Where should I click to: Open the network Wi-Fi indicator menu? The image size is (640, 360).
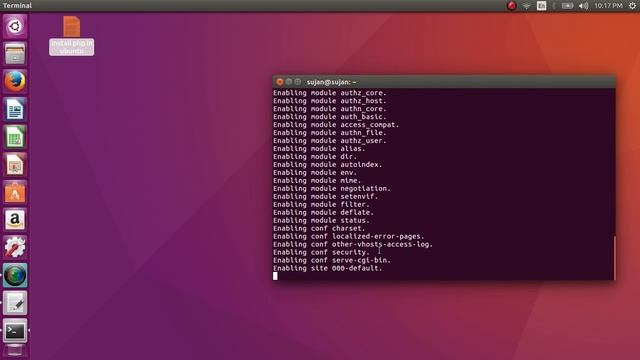(x=527, y=6)
